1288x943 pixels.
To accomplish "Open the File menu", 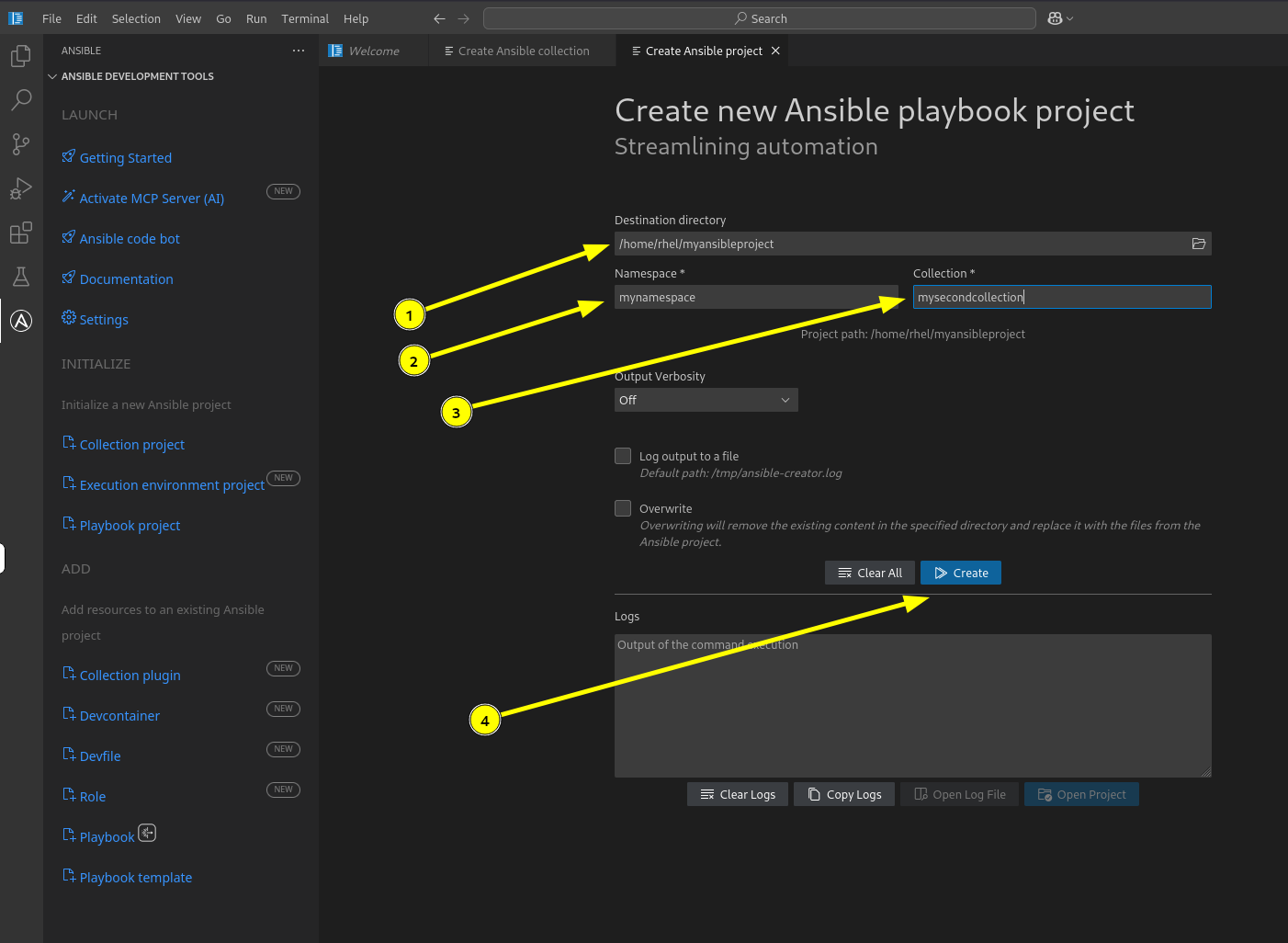I will 52,18.
